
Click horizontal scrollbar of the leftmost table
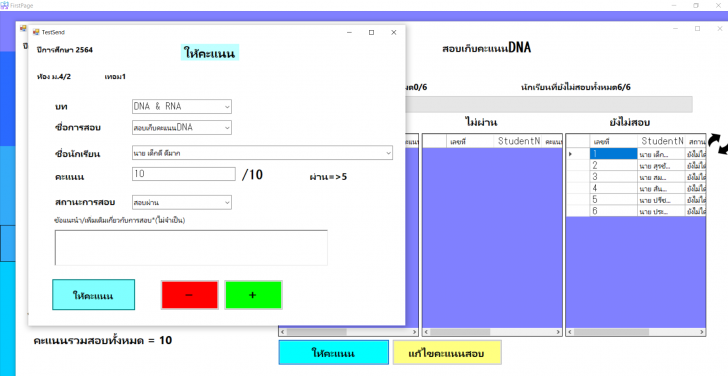349,332
